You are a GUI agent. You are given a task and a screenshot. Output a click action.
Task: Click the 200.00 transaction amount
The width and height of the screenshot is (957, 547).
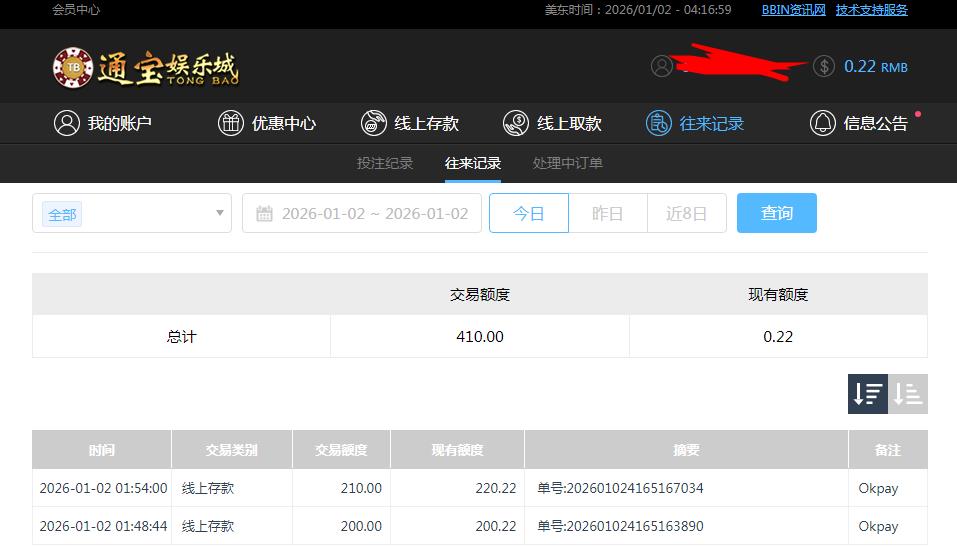tap(361, 526)
